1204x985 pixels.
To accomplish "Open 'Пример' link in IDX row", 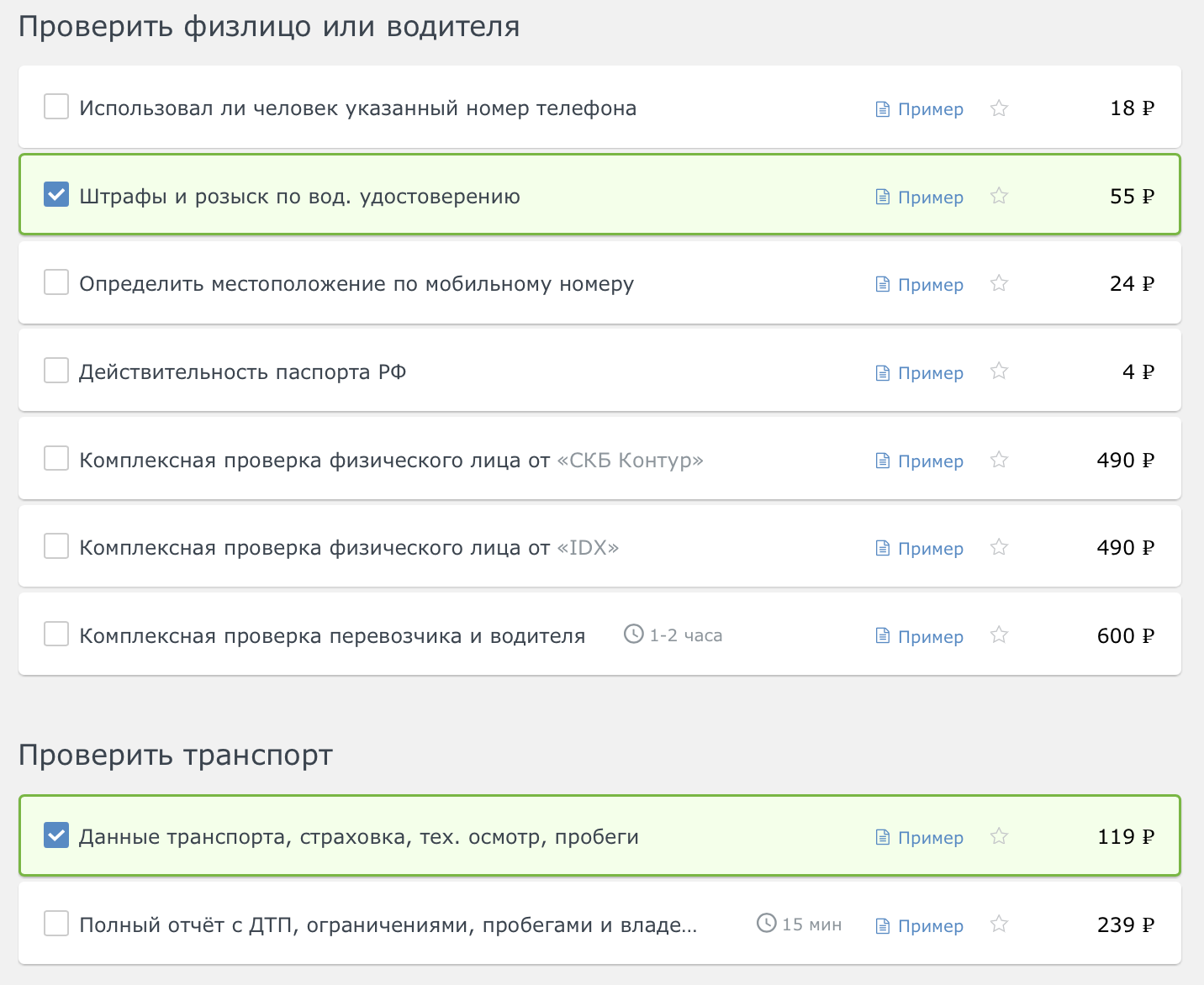I will tap(920, 549).
